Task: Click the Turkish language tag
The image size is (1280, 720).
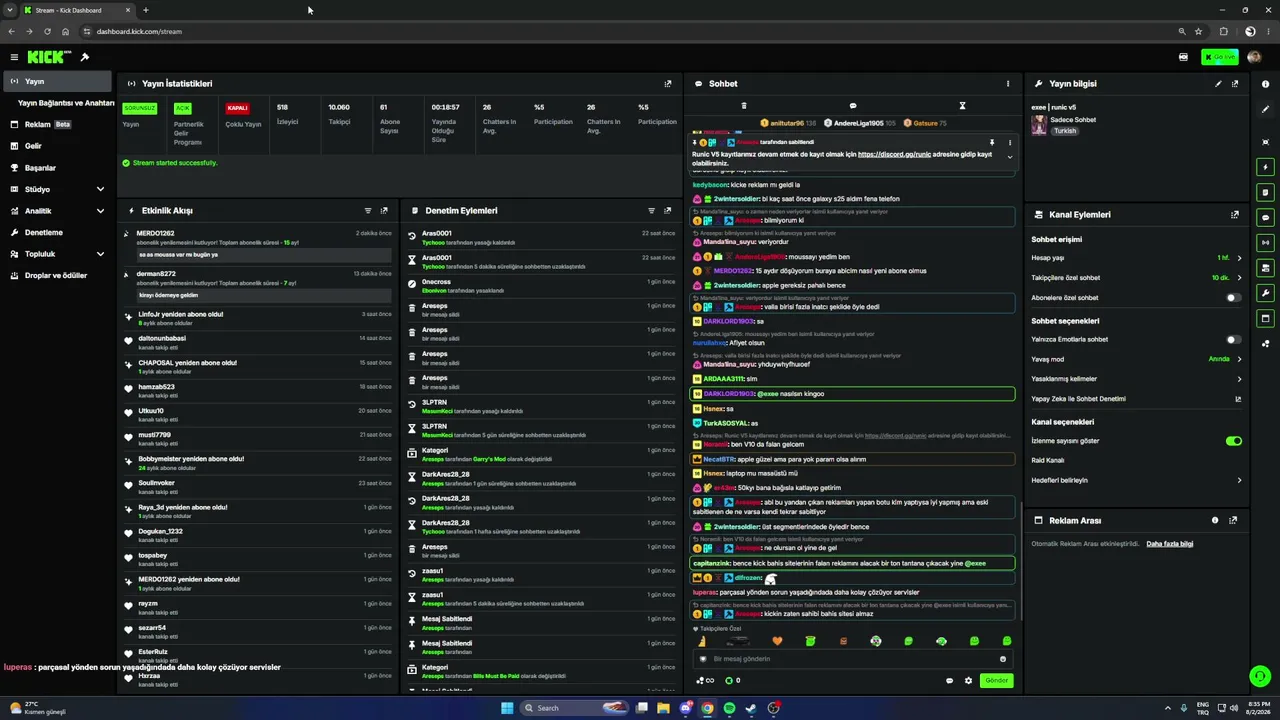Action: coord(1065,131)
